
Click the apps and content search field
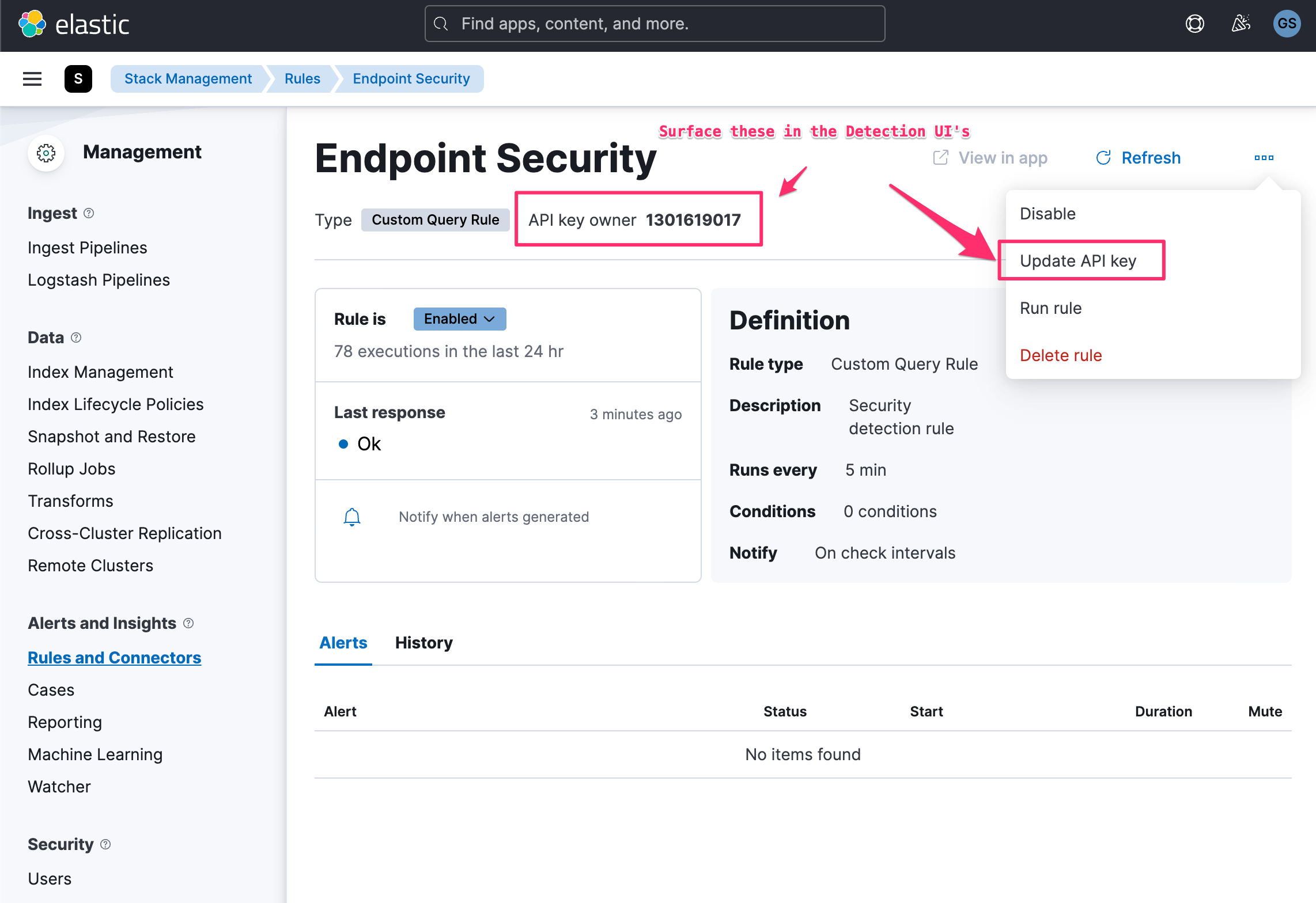(x=655, y=24)
